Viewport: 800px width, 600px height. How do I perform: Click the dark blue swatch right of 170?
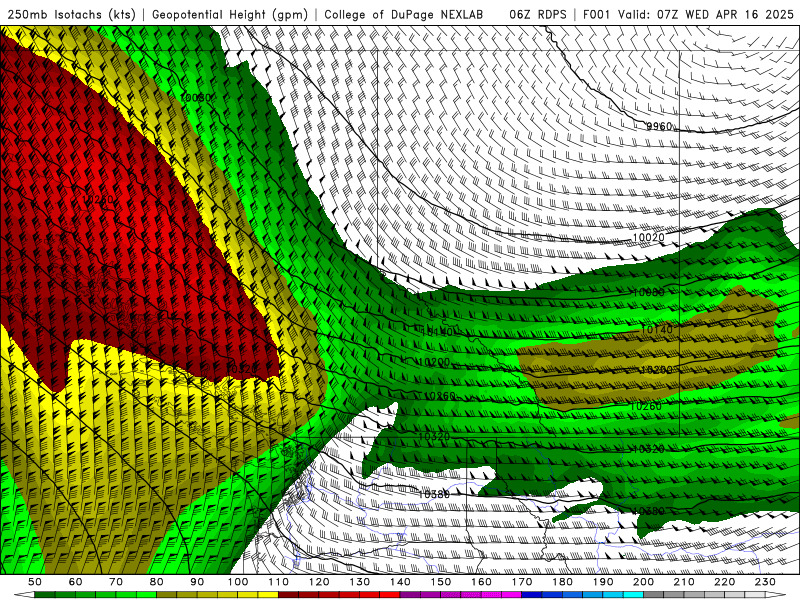[x=532, y=595]
